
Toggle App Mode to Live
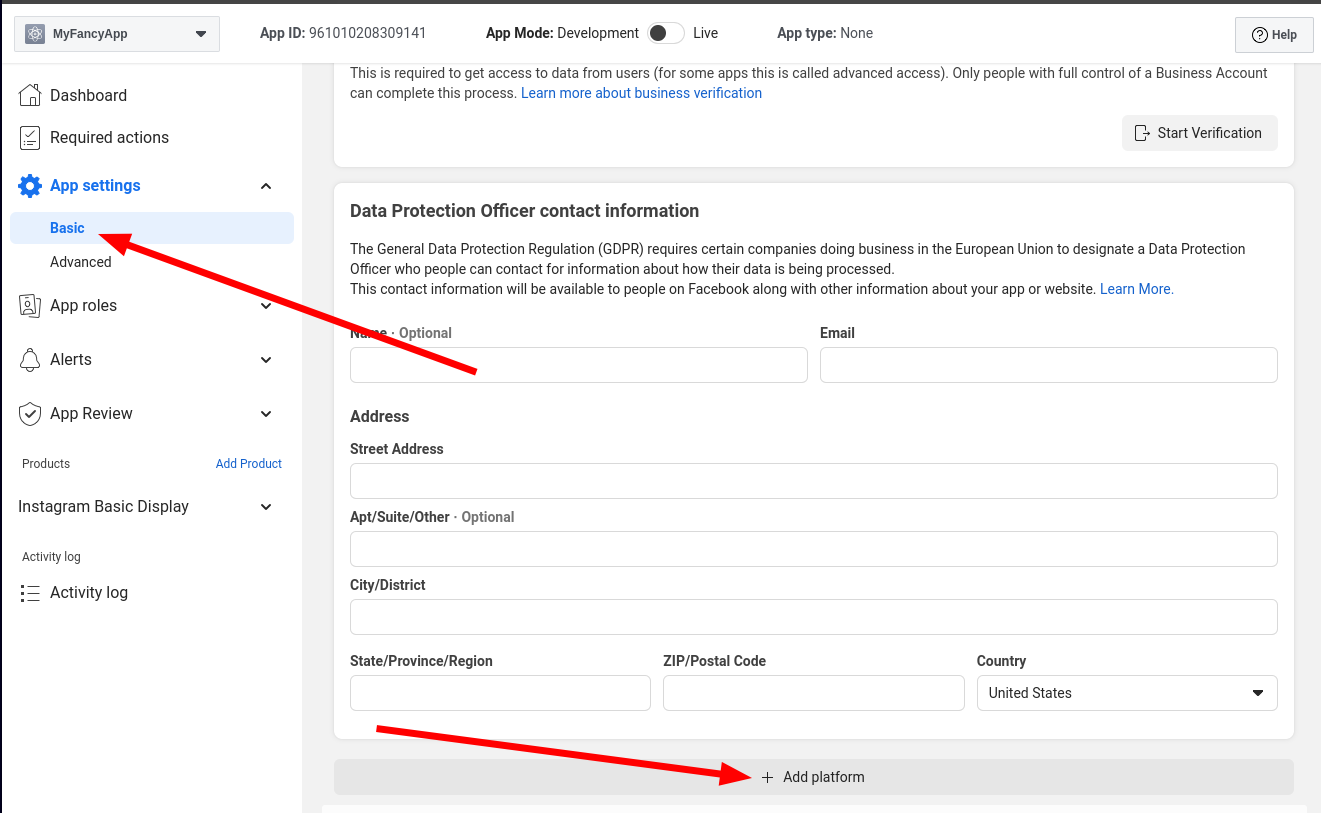click(665, 33)
